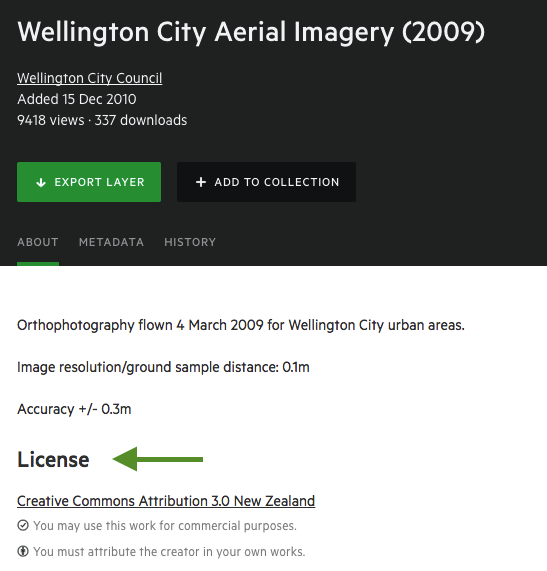Screen dimensions: 547x571
Task: Open the Wellington City Council link
Action: pyautogui.click(x=90, y=78)
